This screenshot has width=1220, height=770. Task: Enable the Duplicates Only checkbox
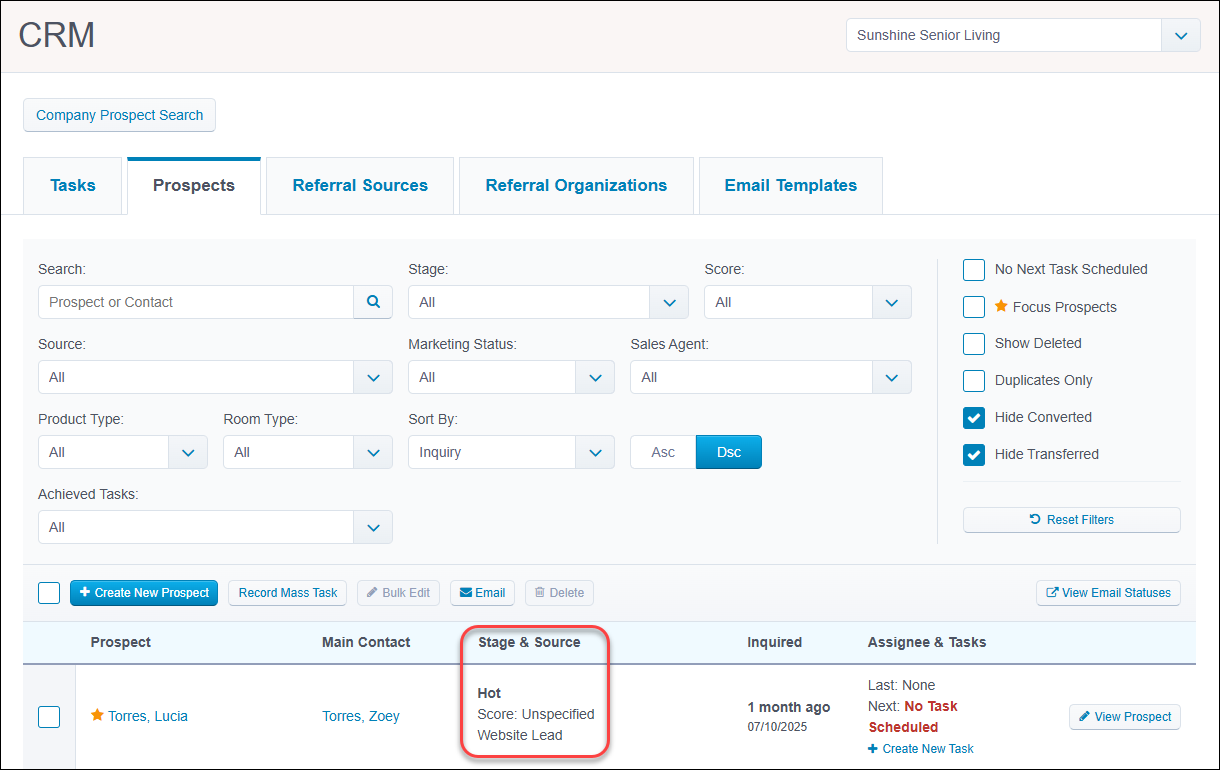974,381
